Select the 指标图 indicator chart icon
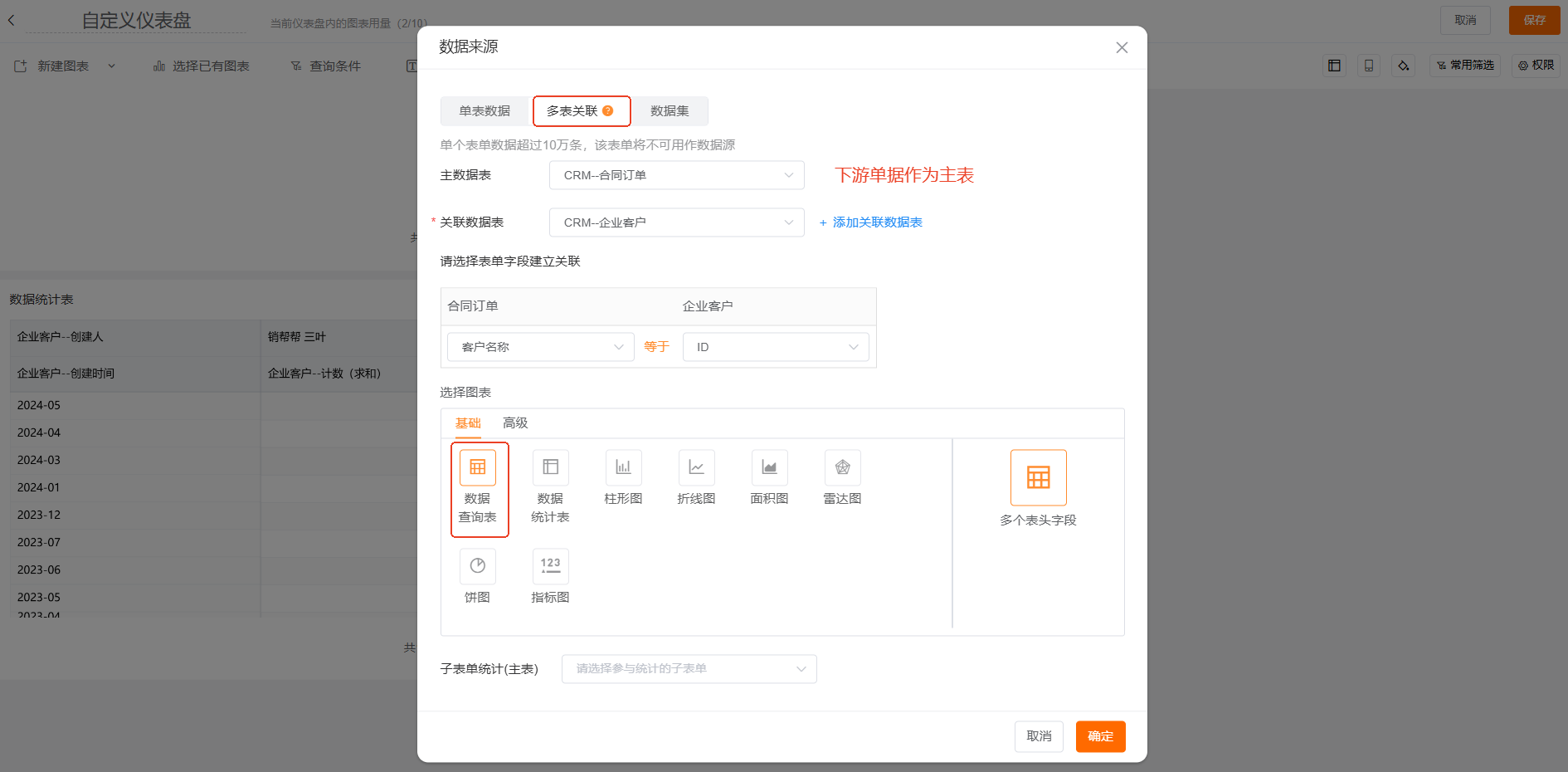This screenshot has width=1568, height=772. [550, 566]
